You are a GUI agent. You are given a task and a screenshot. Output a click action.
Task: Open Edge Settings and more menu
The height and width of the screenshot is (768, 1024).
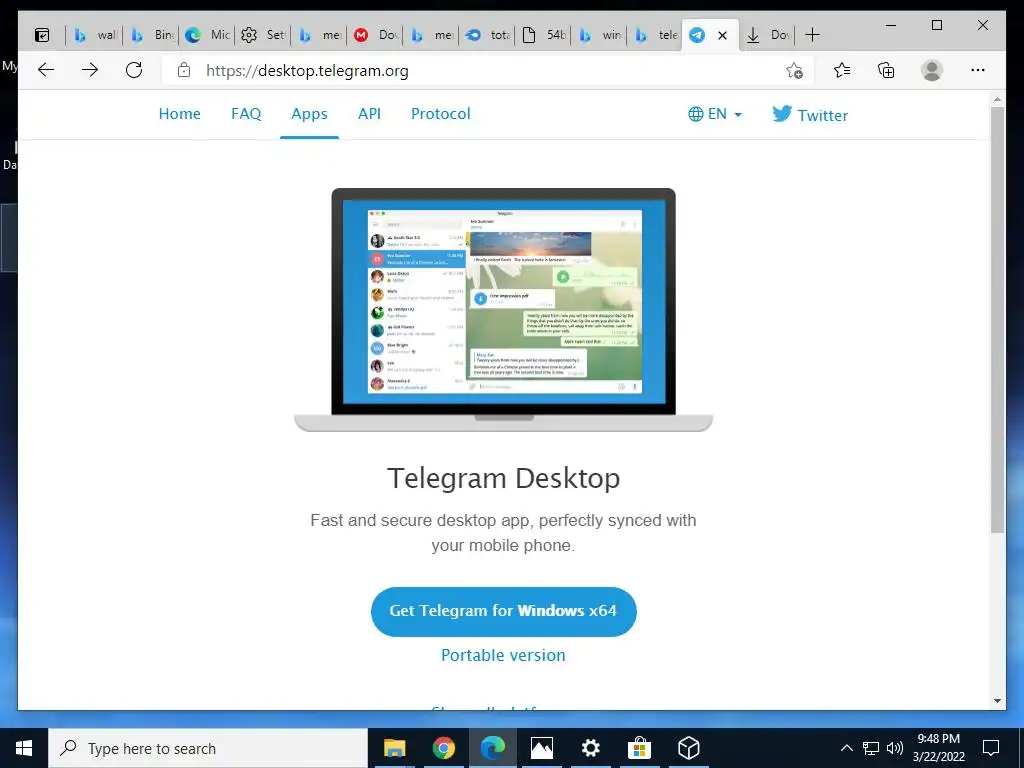coord(978,70)
